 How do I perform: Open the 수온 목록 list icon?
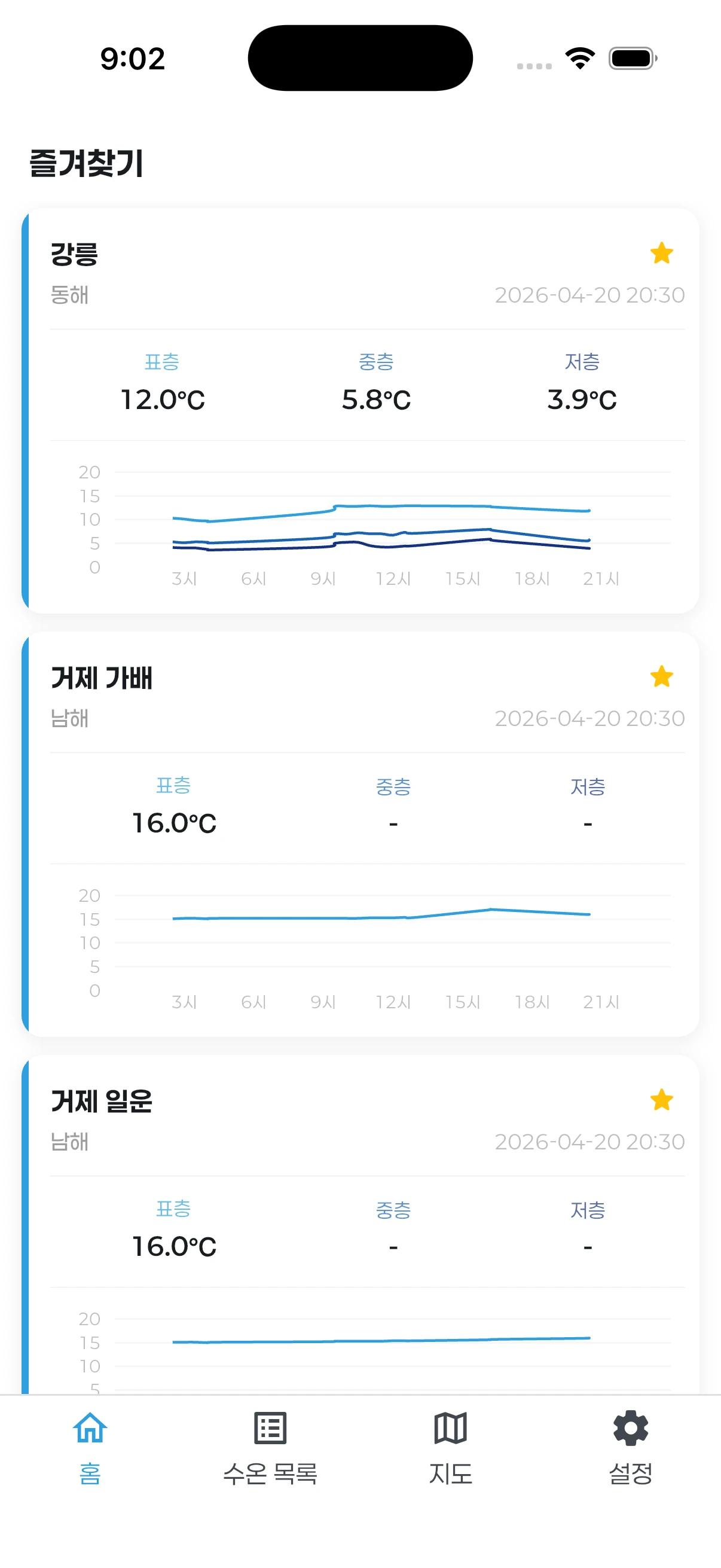click(x=270, y=1428)
